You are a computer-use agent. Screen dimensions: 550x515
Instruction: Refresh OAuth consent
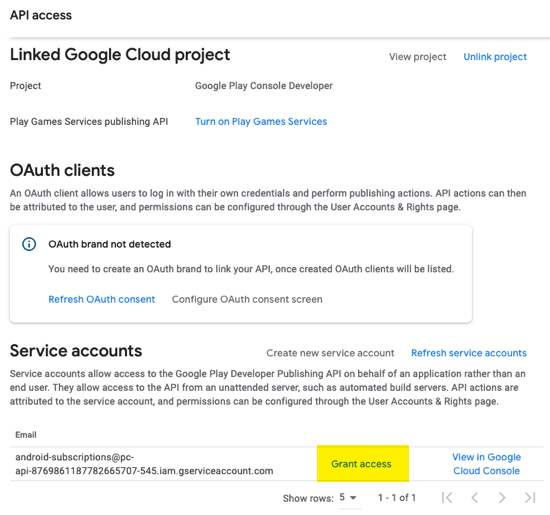click(x=102, y=299)
